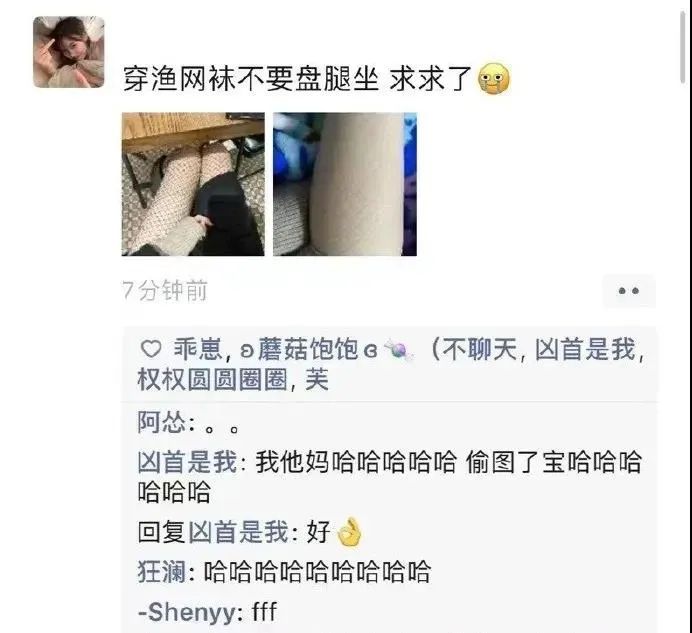692x633 pixels.
Task: Tap the heart likes icon
Action: click(x=151, y=349)
